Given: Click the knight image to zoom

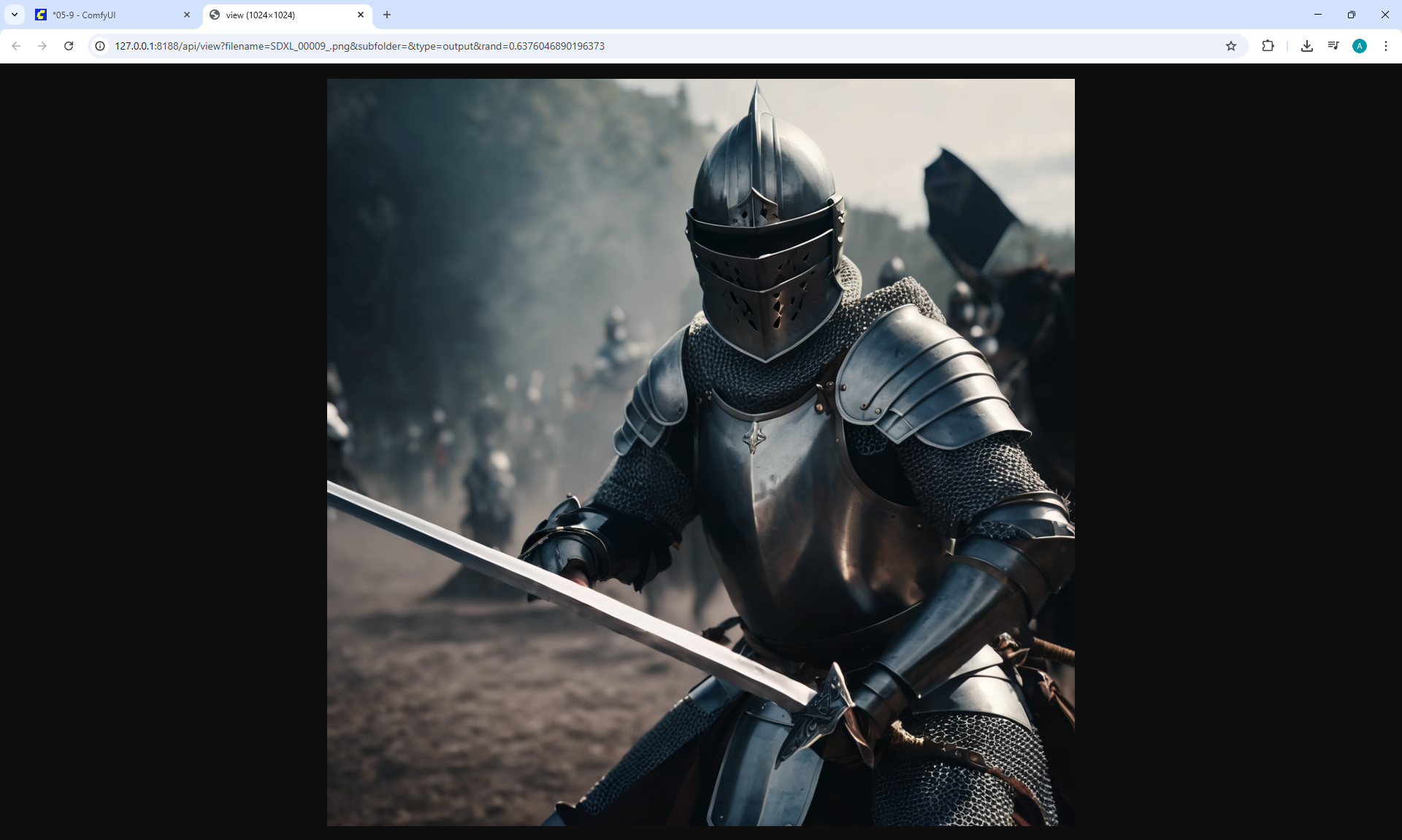Looking at the screenshot, I should [701, 452].
